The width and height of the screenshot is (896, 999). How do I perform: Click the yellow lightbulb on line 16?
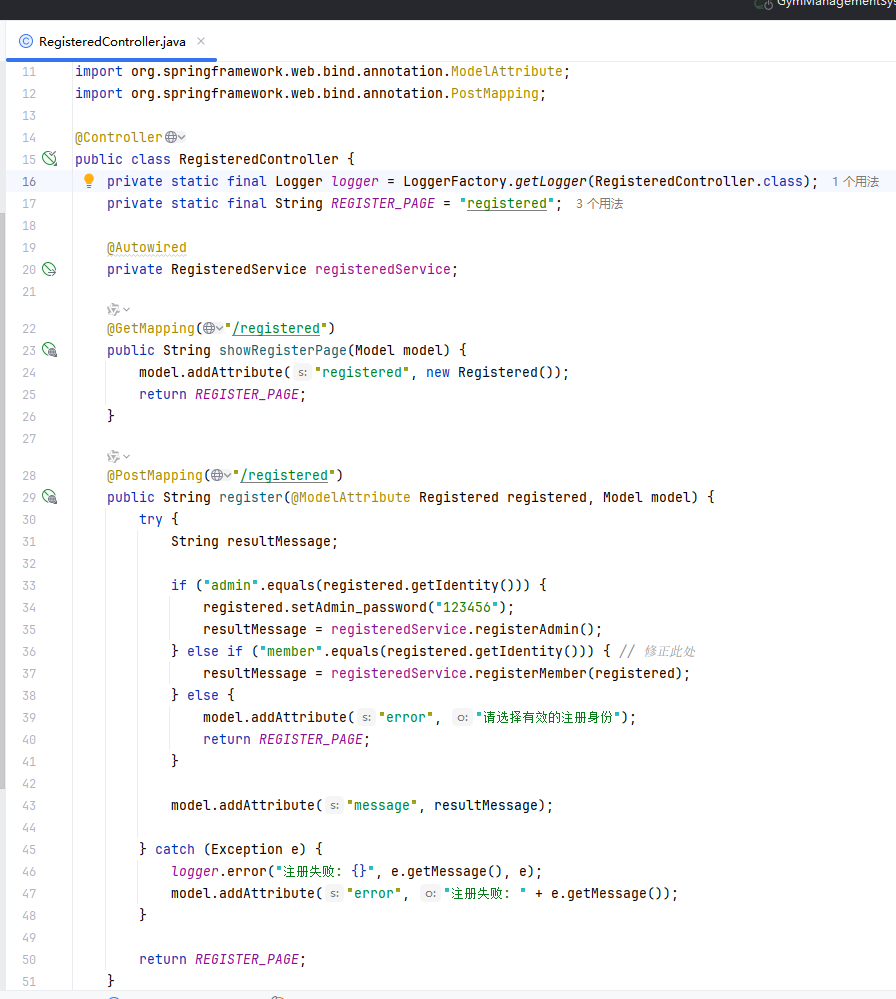coord(89,181)
